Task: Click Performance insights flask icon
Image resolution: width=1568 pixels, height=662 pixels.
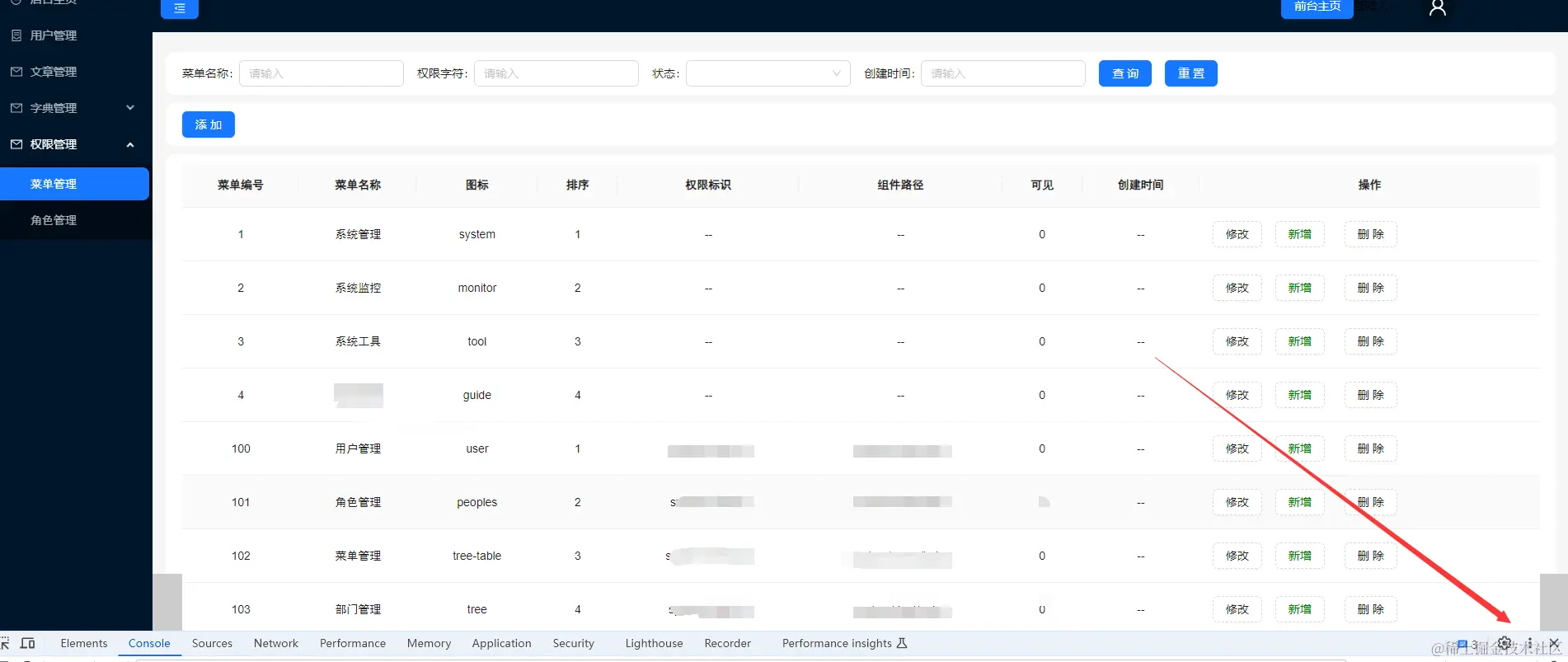Action: click(x=902, y=643)
